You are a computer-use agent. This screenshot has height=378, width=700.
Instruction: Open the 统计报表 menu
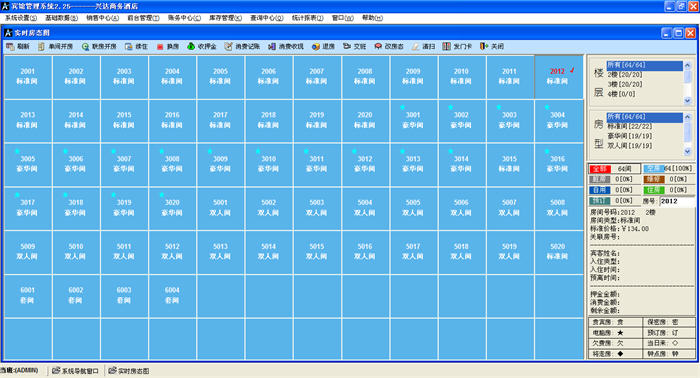point(308,18)
